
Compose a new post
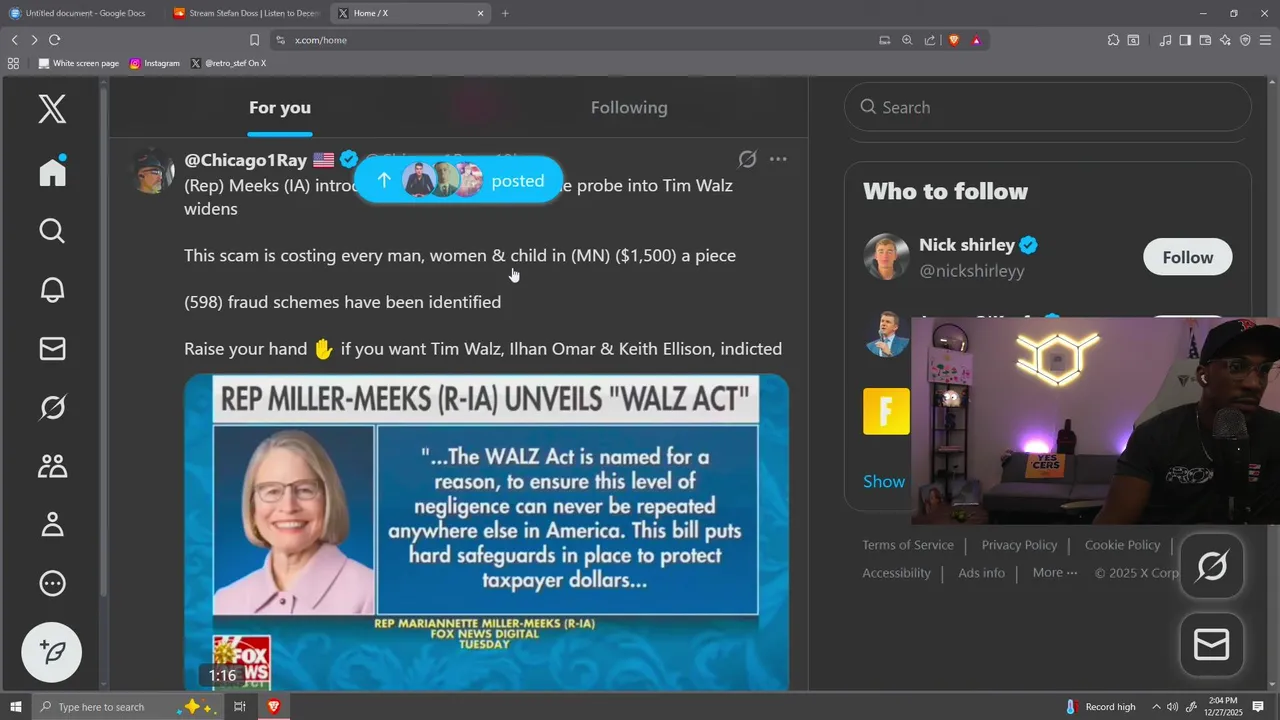point(52,652)
